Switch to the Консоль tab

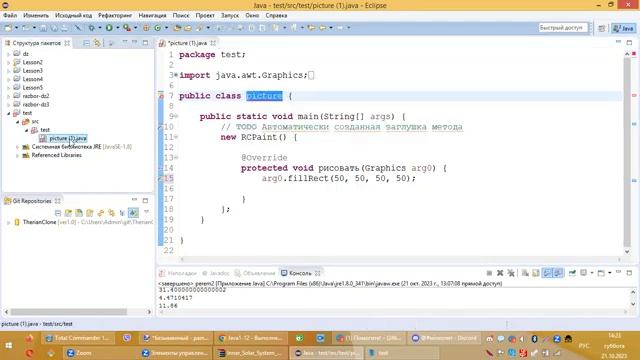point(300,273)
